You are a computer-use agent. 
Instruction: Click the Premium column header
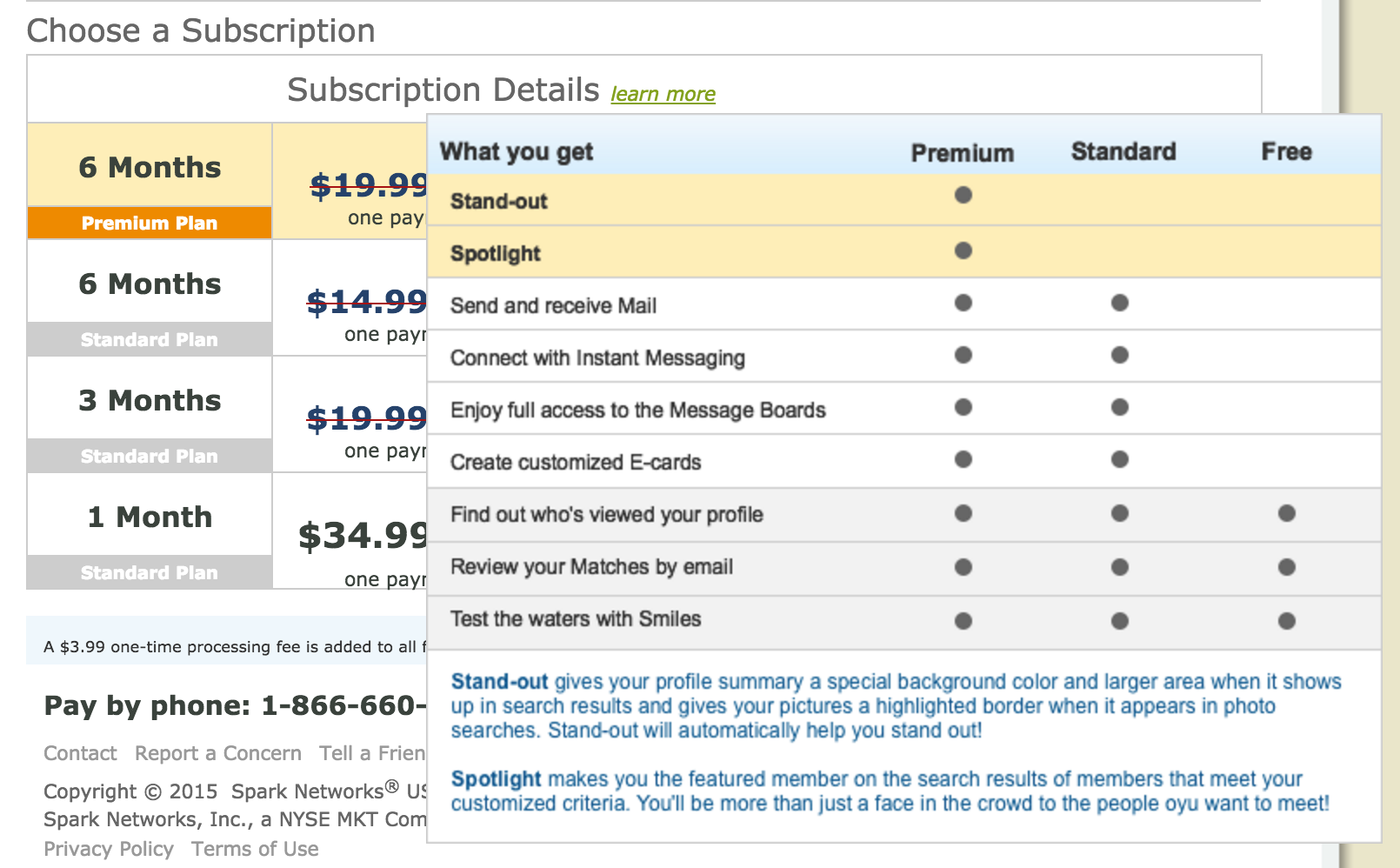tap(963, 153)
